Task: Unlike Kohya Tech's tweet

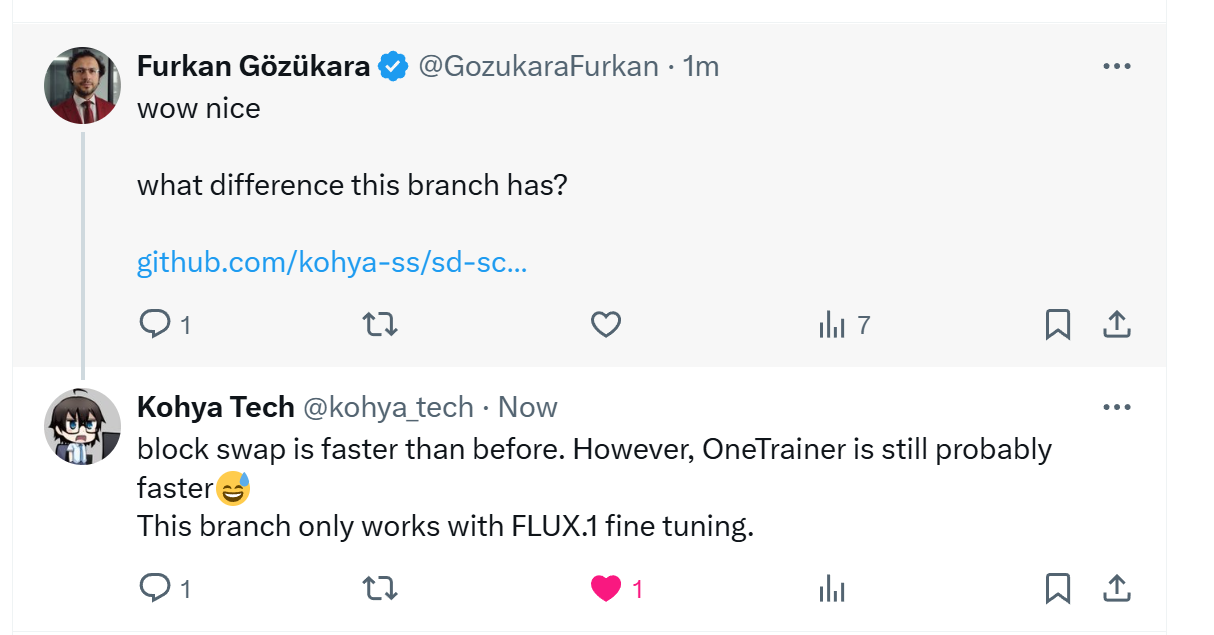Action: (606, 588)
